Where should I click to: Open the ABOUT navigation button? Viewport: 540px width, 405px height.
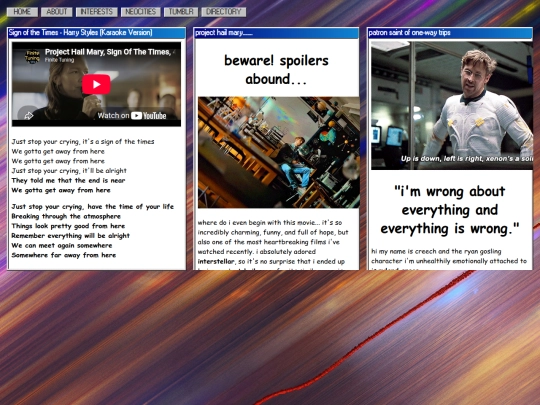click(x=56, y=12)
